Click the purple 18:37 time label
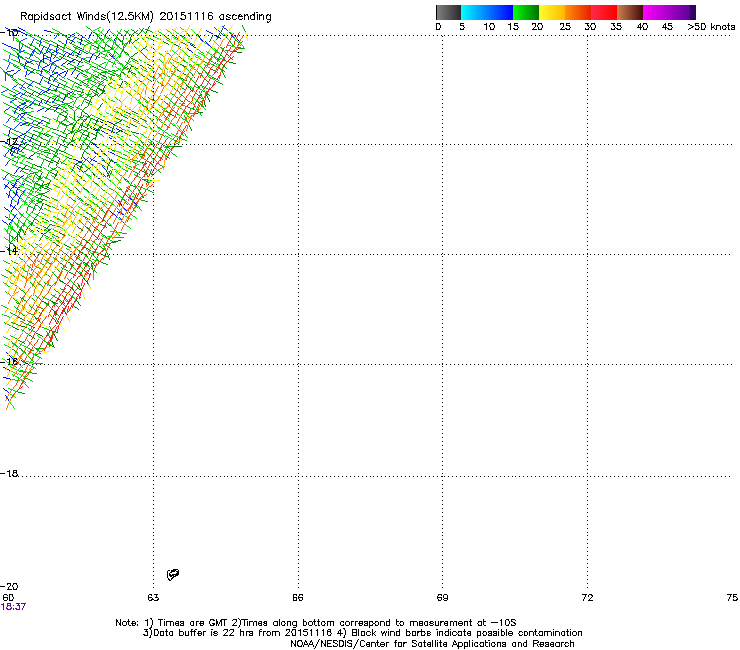This screenshot has height=650, width=740. click(13, 607)
